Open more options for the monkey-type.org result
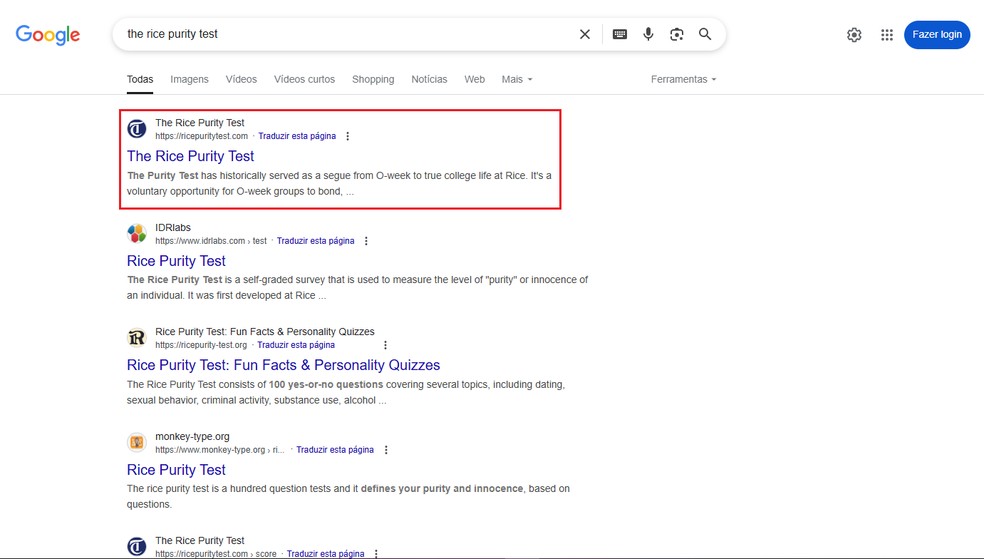This screenshot has width=984, height=559. (386, 450)
